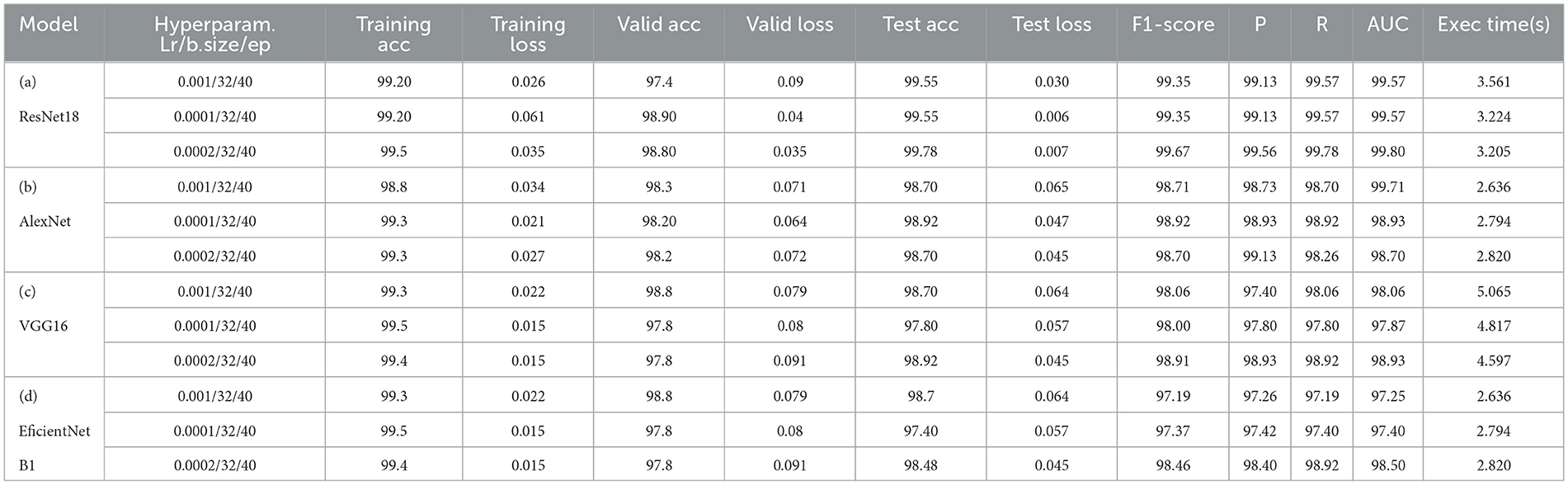The image size is (1568, 485).
Task: Click the AUC column header
Action: pos(1387,25)
